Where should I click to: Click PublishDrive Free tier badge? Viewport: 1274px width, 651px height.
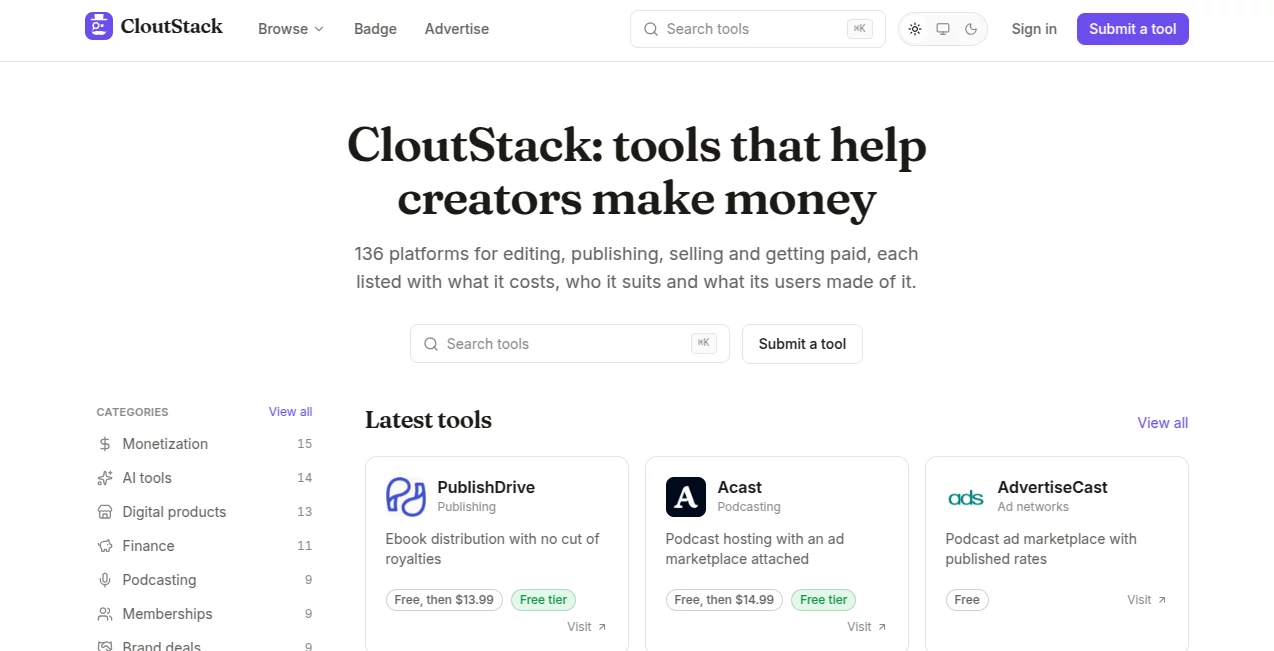pos(543,600)
